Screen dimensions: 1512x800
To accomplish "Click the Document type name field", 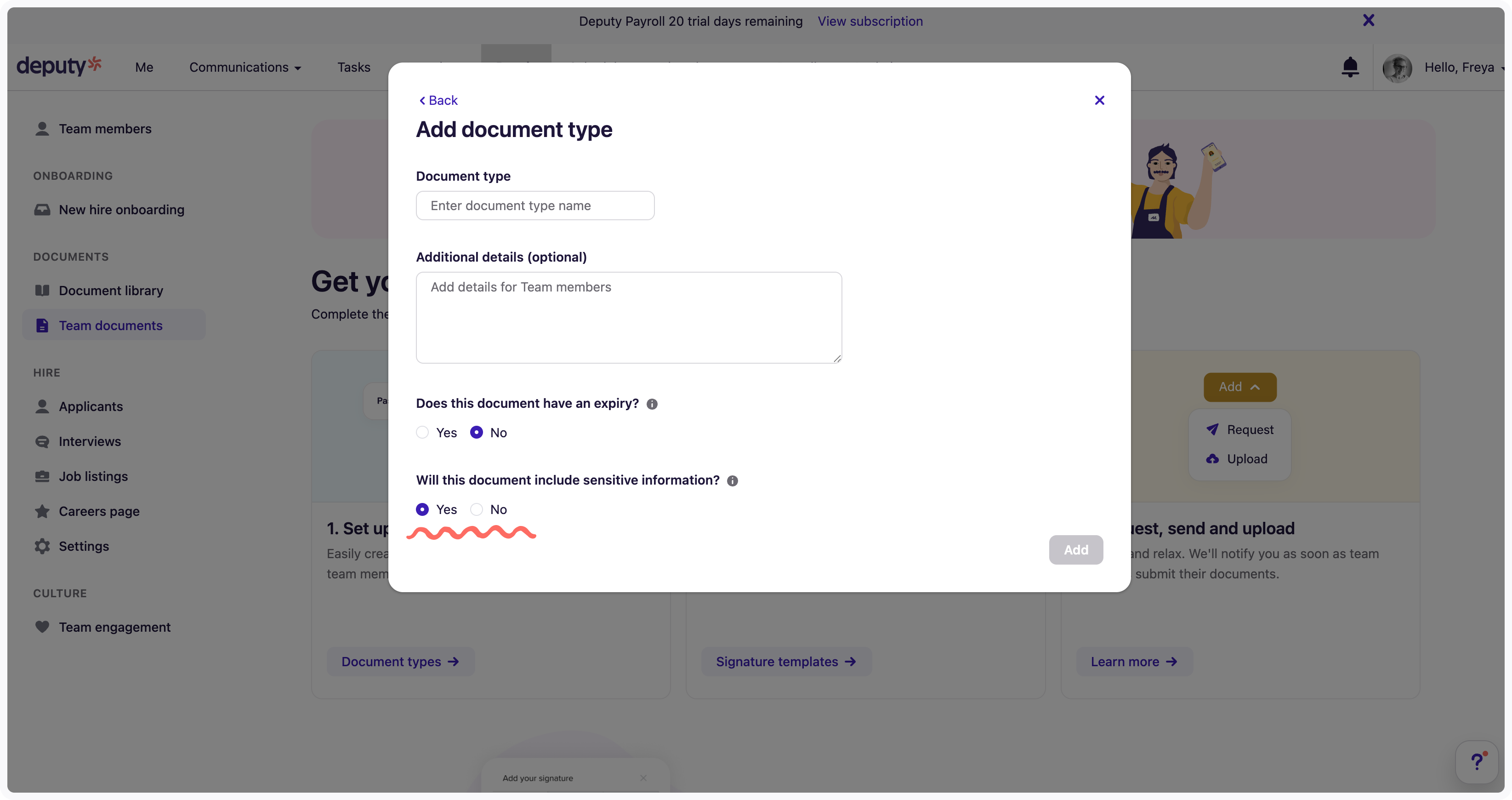I will point(535,206).
